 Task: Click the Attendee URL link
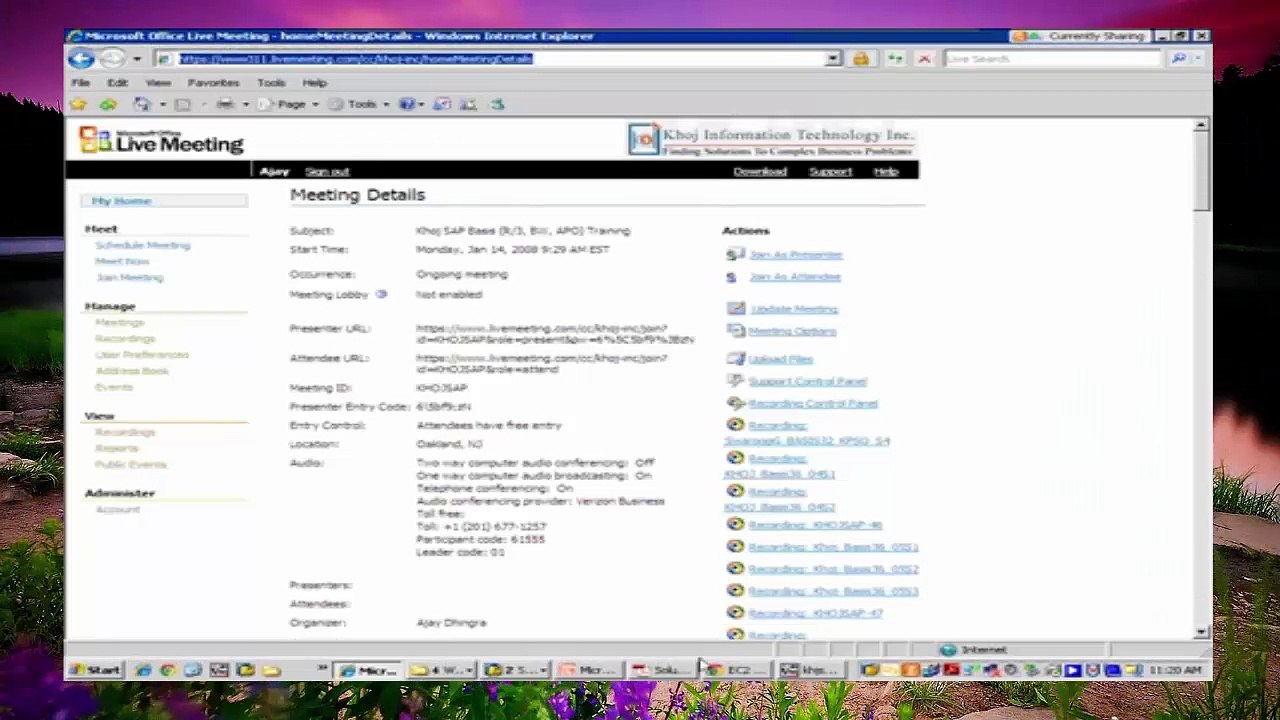click(x=542, y=363)
